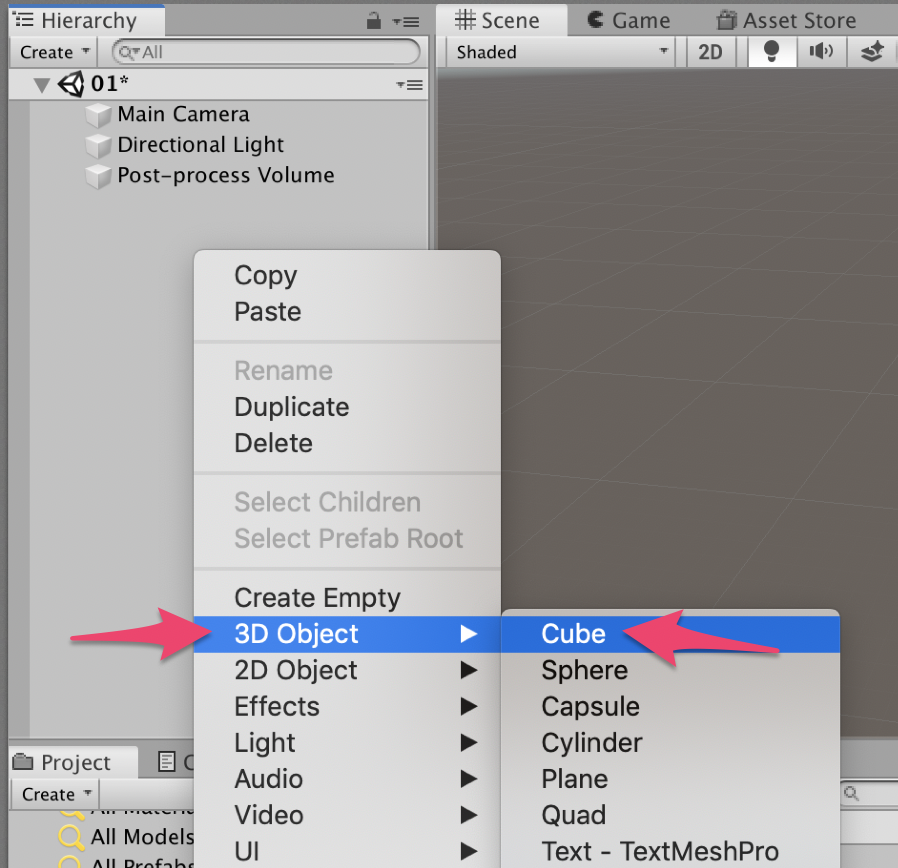Open the Audio submenu

click(347, 779)
